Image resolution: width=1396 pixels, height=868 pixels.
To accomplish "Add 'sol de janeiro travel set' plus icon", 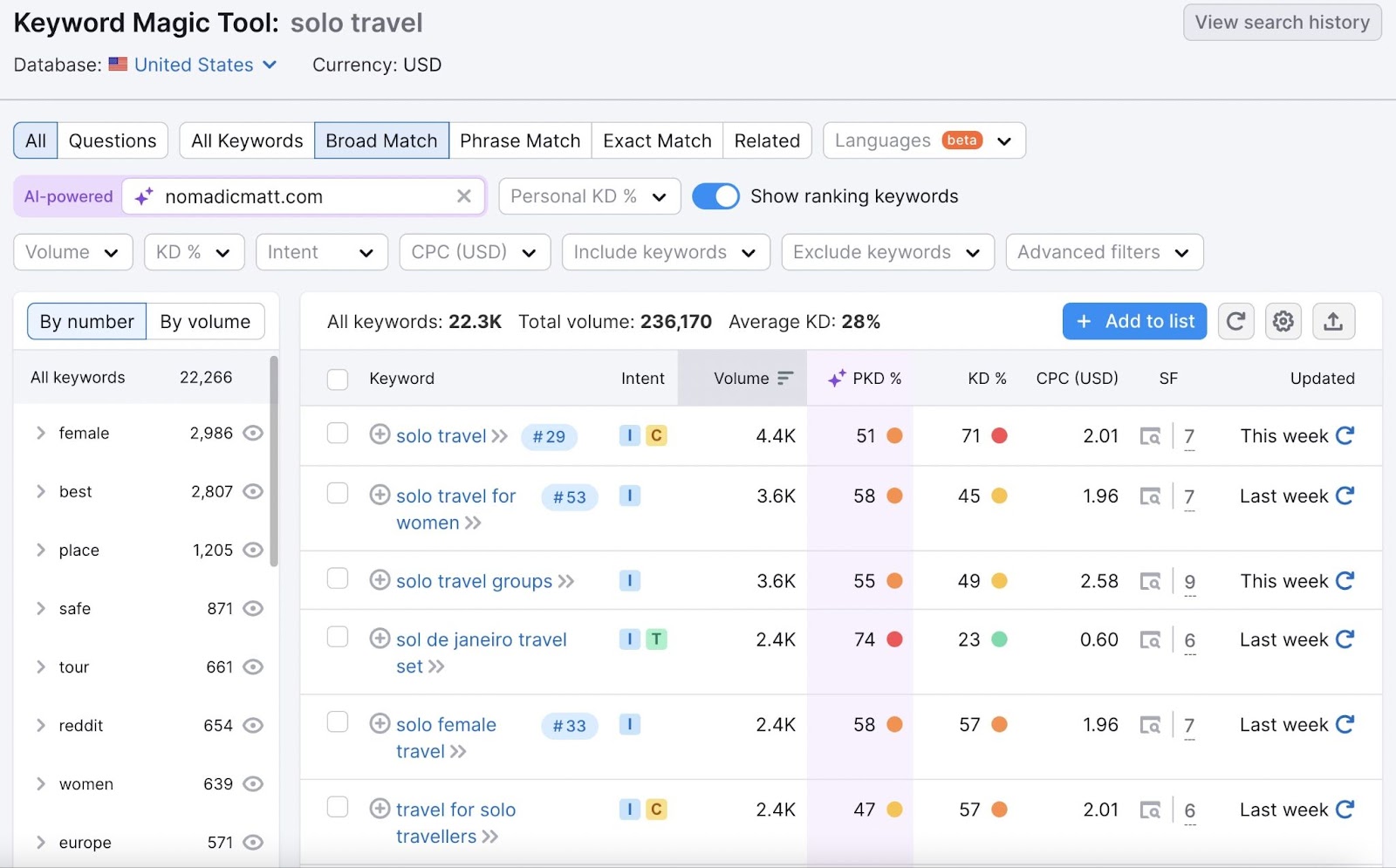I will click(x=380, y=639).
